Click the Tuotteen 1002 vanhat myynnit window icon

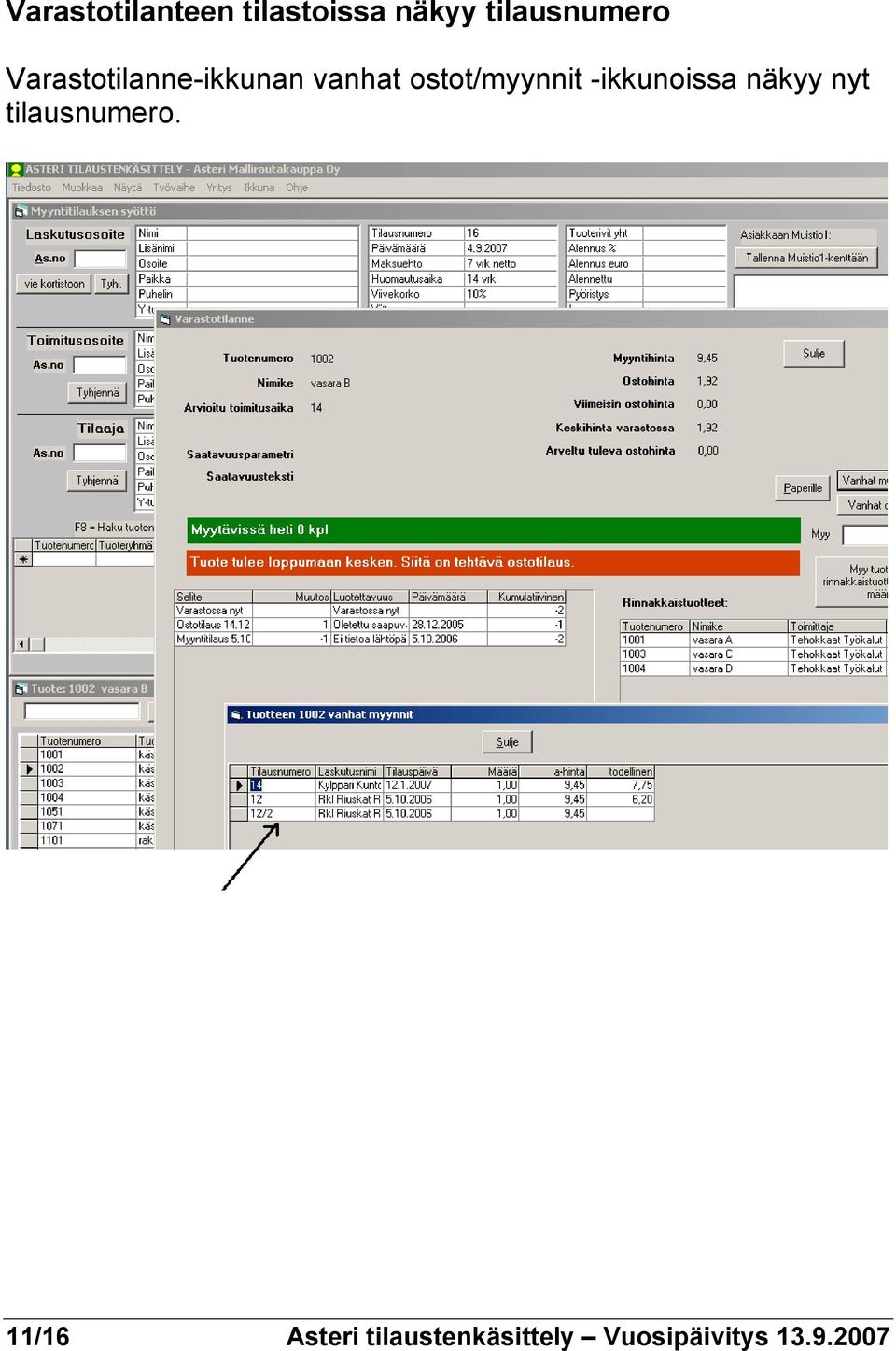coord(236,715)
